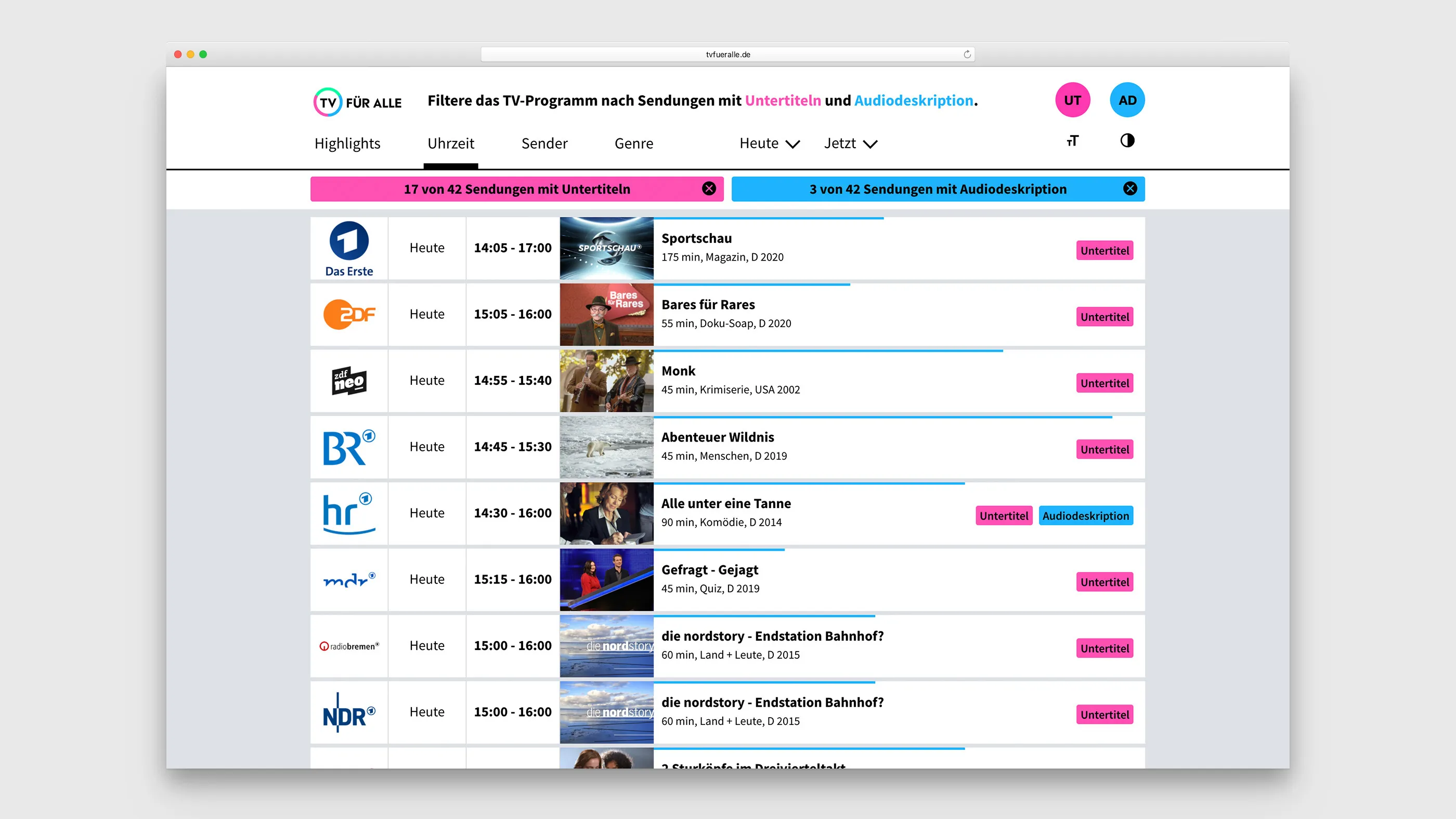Click the Abenteuer Wildnis progress bar
This screenshot has width=1456, height=819.
(883, 417)
